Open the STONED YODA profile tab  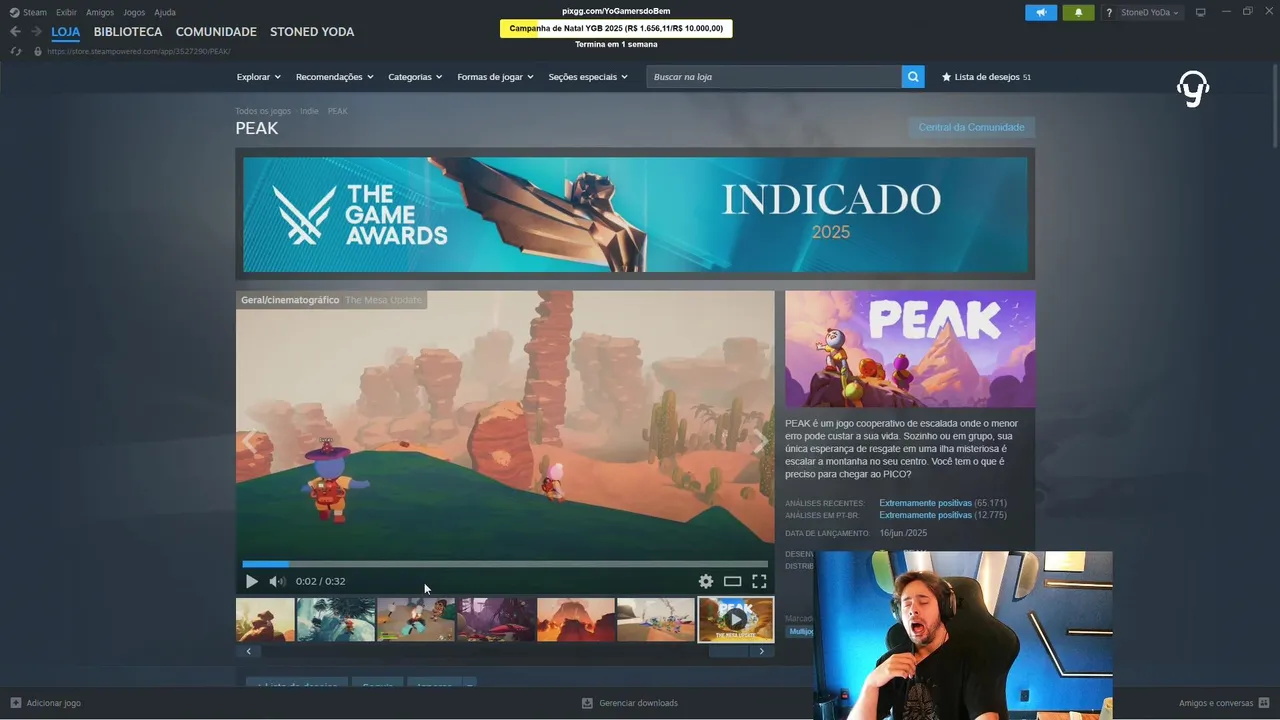coord(312,32)
